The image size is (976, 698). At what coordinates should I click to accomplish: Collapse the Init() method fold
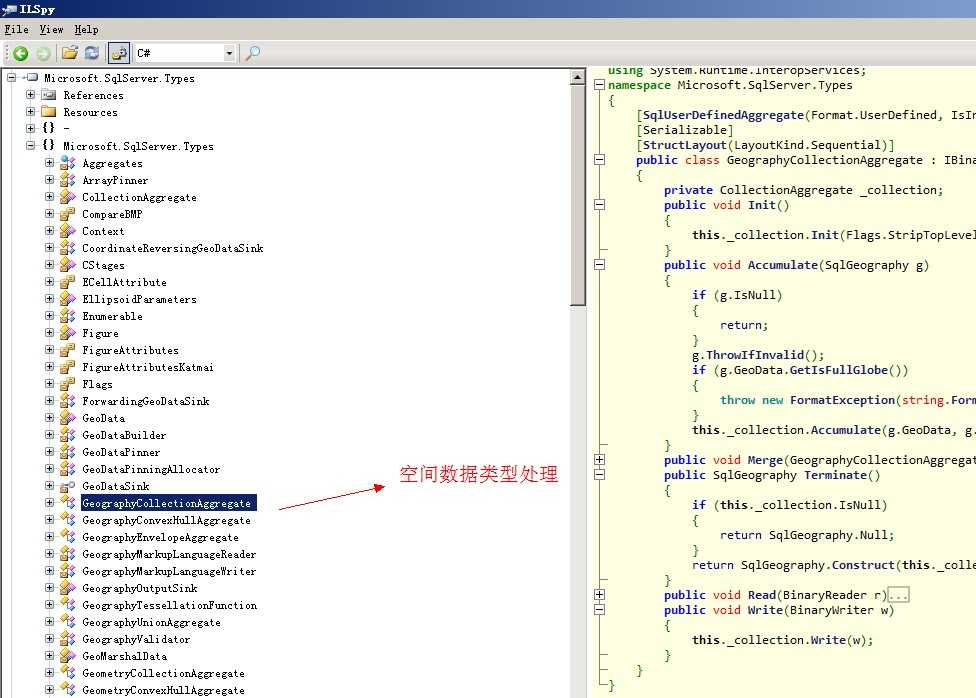coord(599,204)
